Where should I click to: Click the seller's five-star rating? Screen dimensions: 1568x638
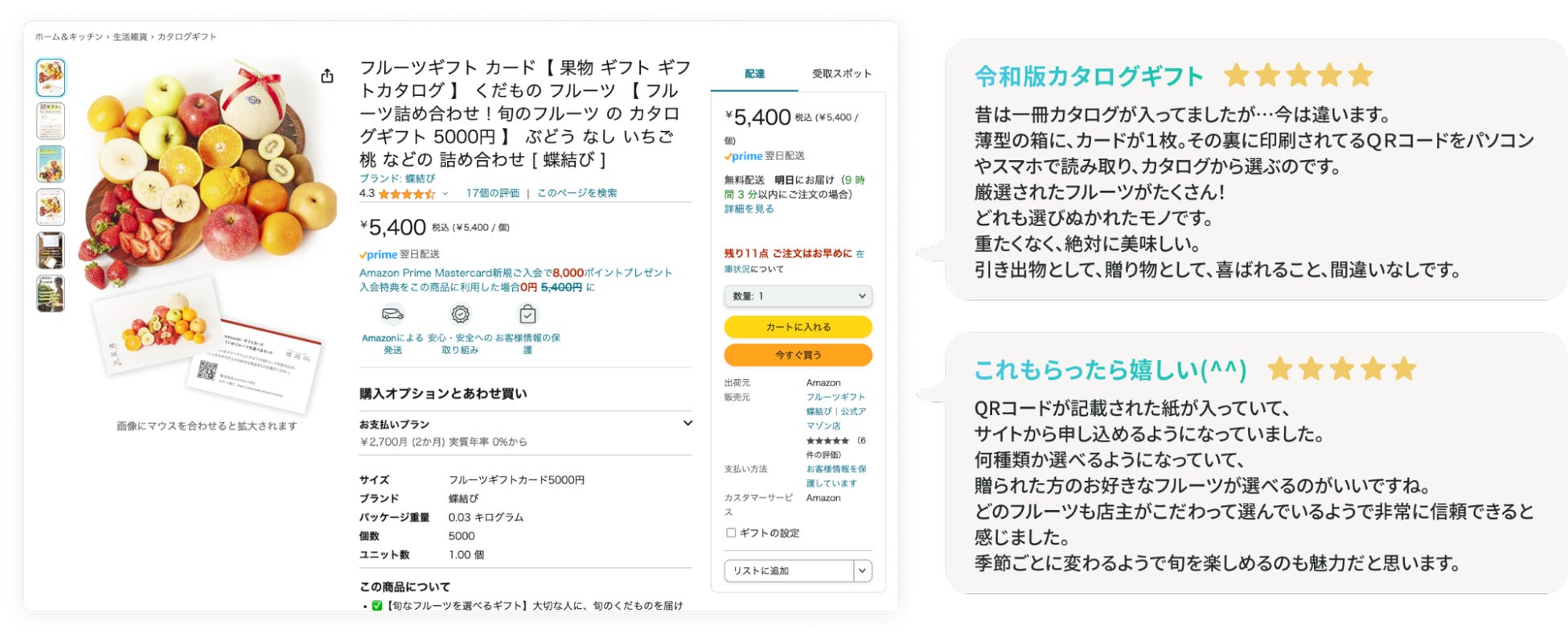pos(827,441)
